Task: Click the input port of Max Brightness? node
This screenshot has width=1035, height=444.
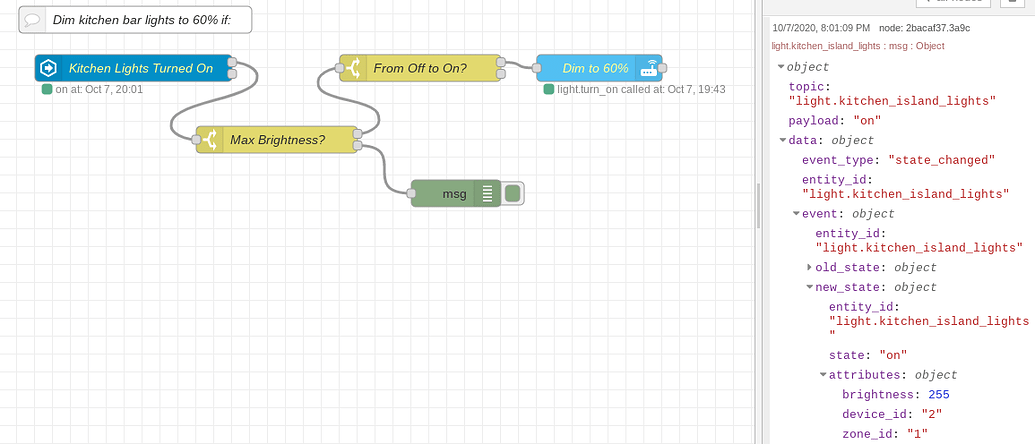Action: point(196,140)
